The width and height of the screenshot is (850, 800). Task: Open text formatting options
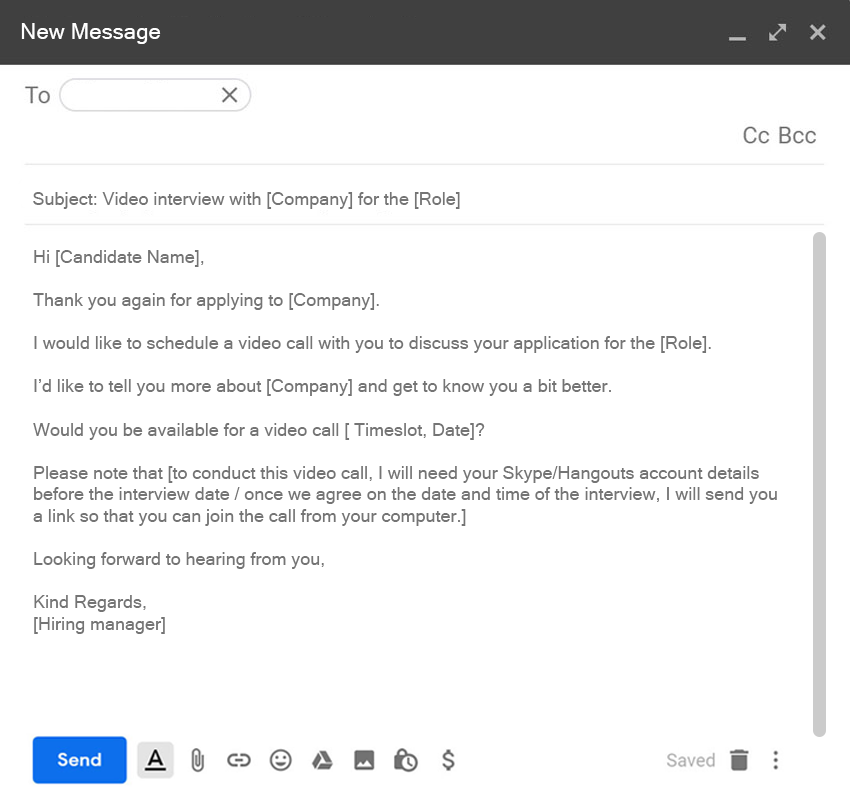click(155, 760)
